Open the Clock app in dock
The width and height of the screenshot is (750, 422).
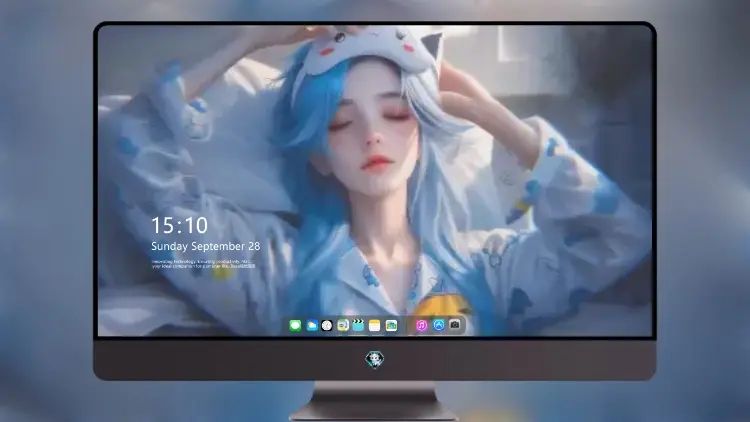(x=327, y=326)
